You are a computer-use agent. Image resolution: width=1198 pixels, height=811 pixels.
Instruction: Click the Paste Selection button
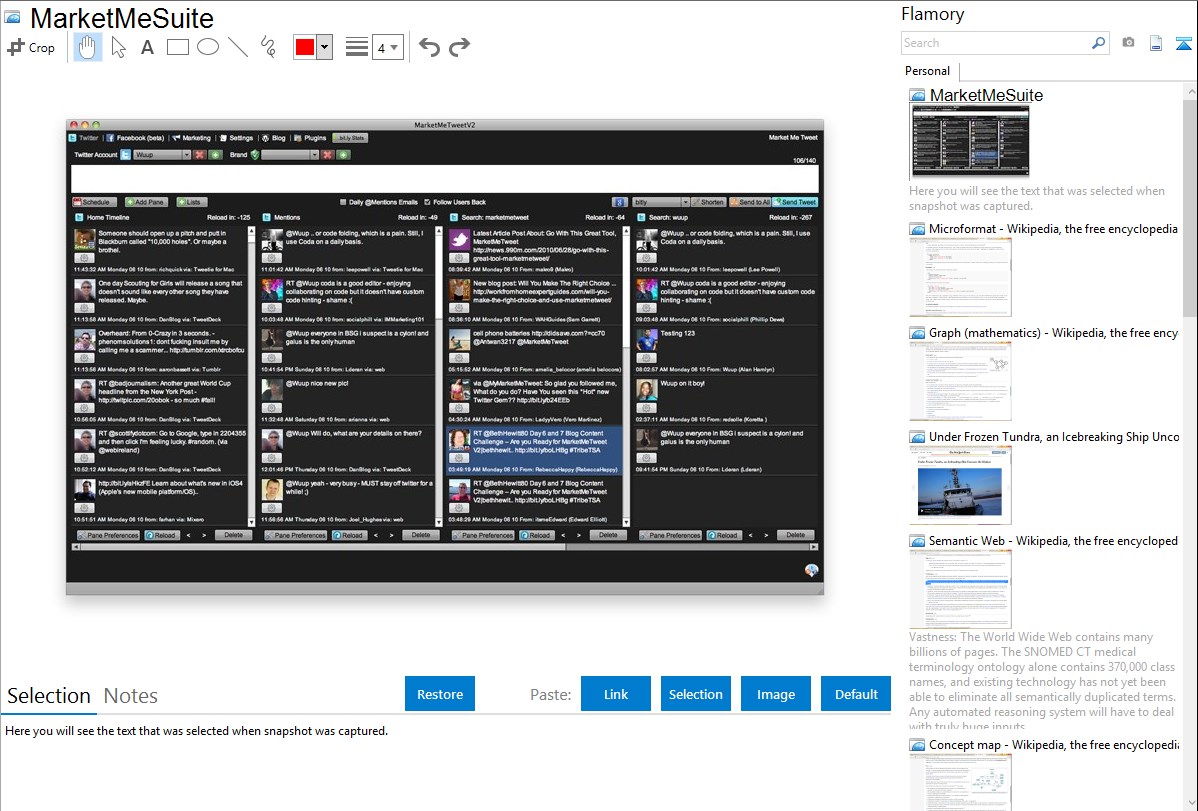pos(695,694)
